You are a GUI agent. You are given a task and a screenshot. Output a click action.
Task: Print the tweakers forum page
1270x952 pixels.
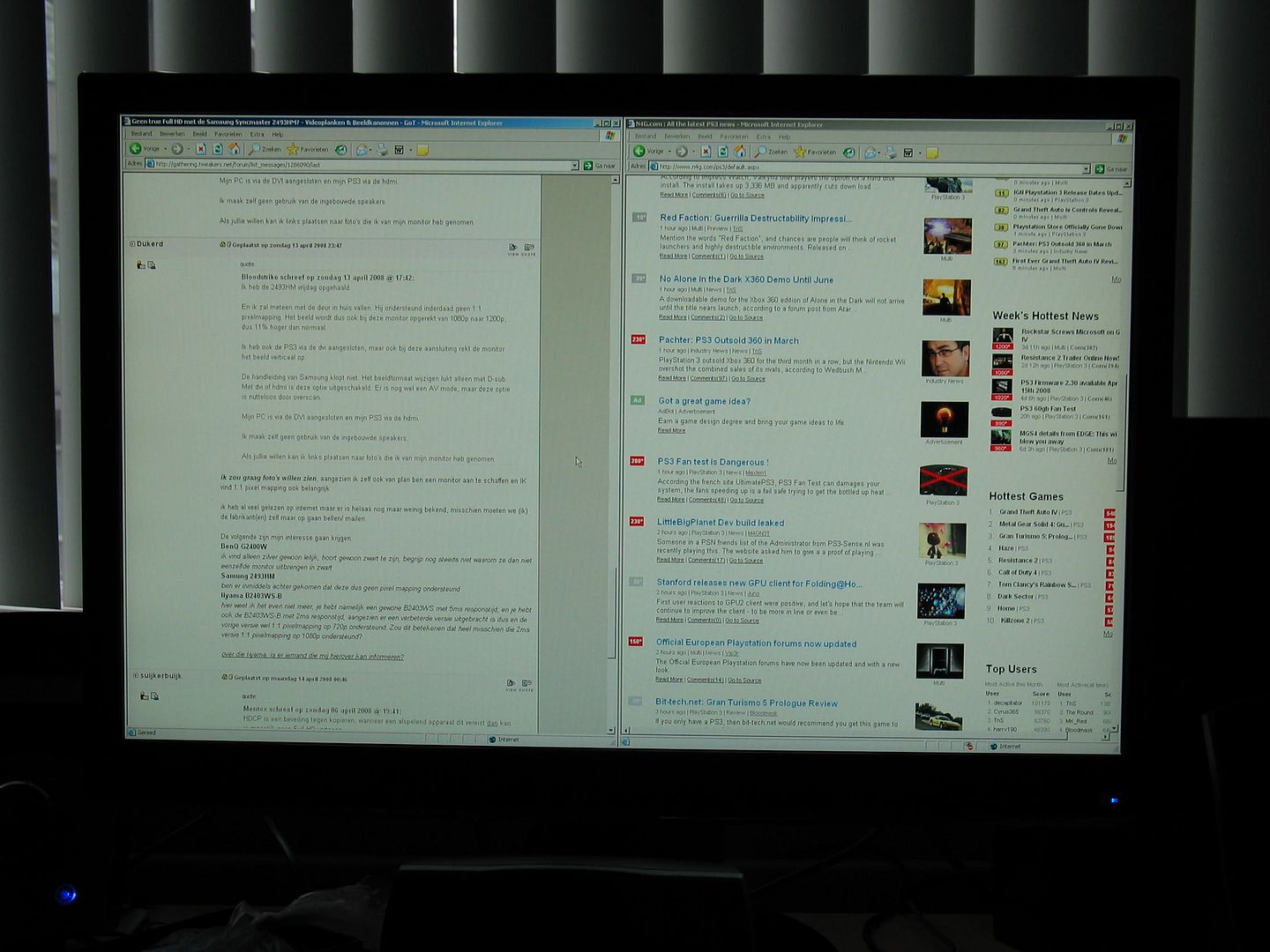click(382, 149)
